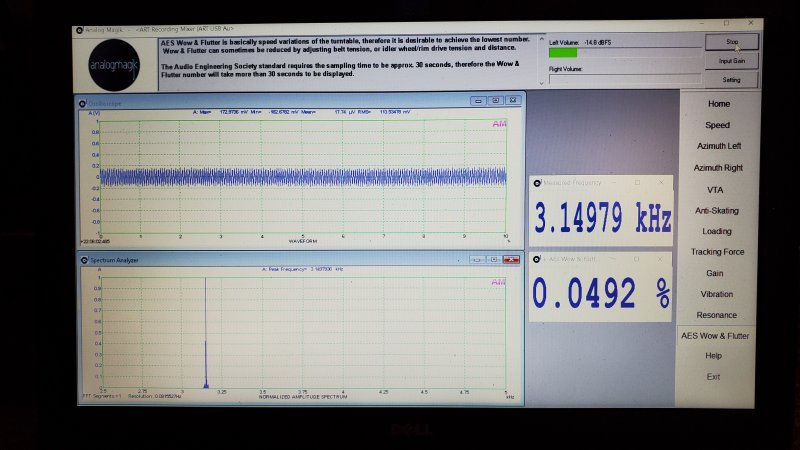The image size is (800, 450).
Task: Click the Stop button
Action: click(x=732, y=42)
